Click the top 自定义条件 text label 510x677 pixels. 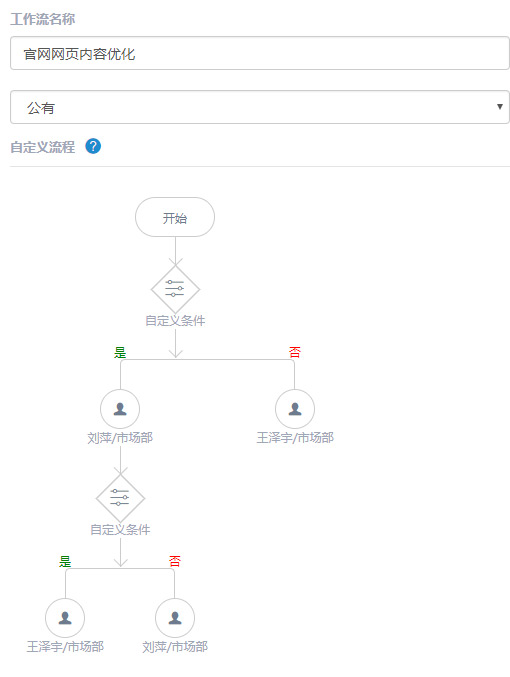coord(175,321)
